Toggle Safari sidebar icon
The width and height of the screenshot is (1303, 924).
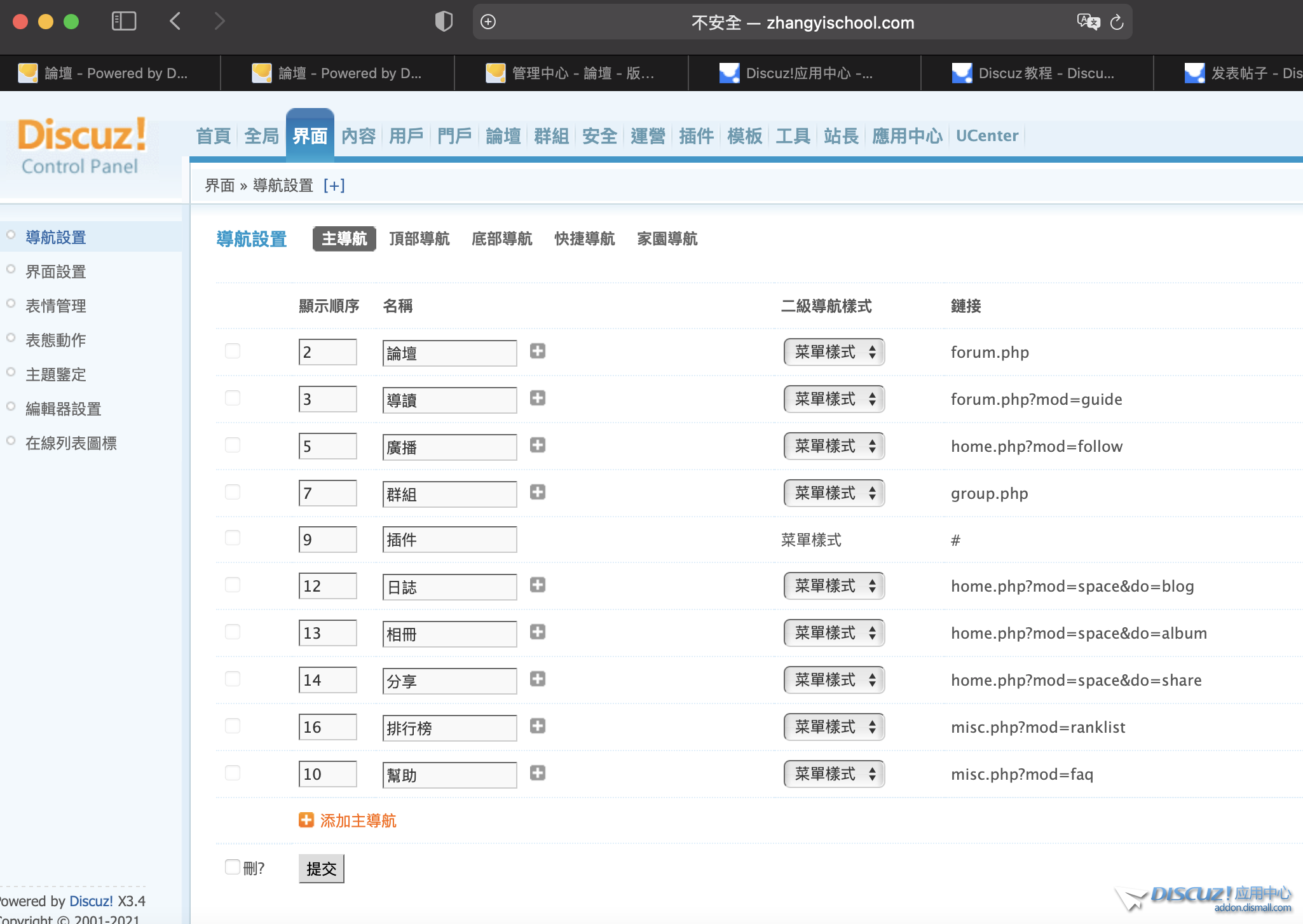coord(124,22)
